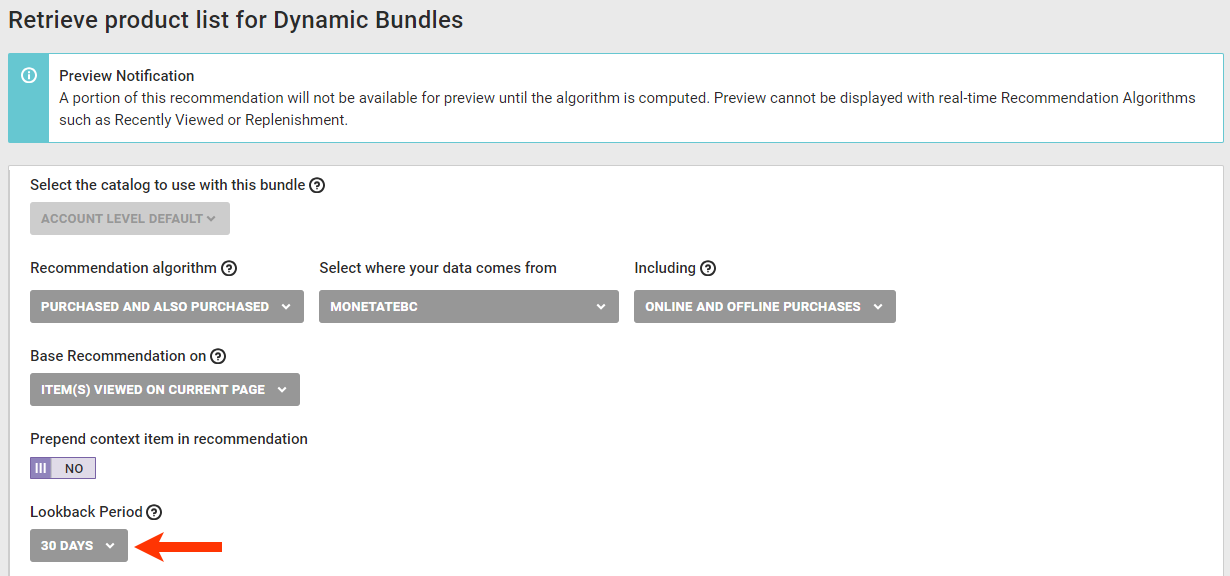The image size is (1230, 576).
Task: Click the Lookback Period label
Action: tap(86, 512)
